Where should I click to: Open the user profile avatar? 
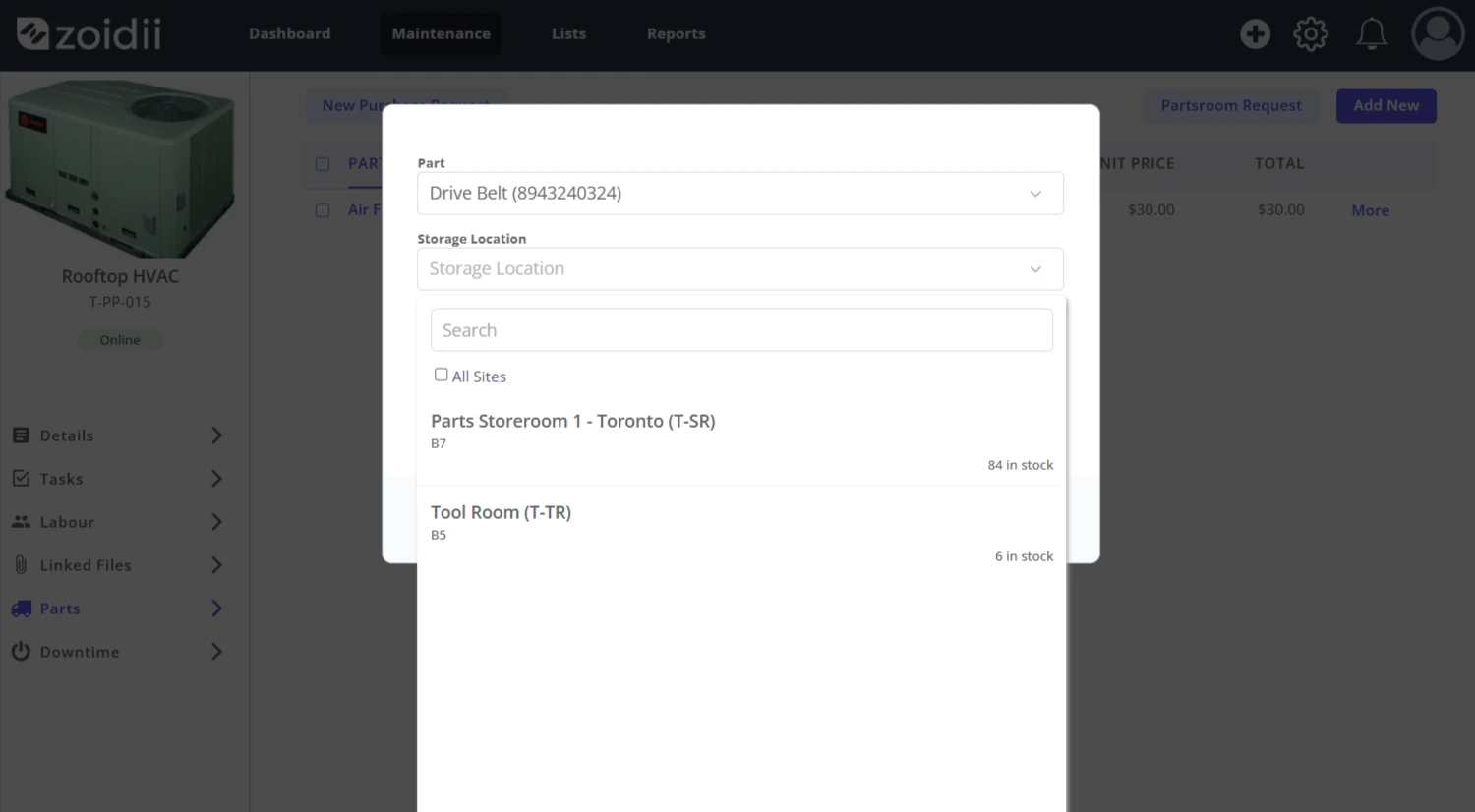[x=1438, y=34]
